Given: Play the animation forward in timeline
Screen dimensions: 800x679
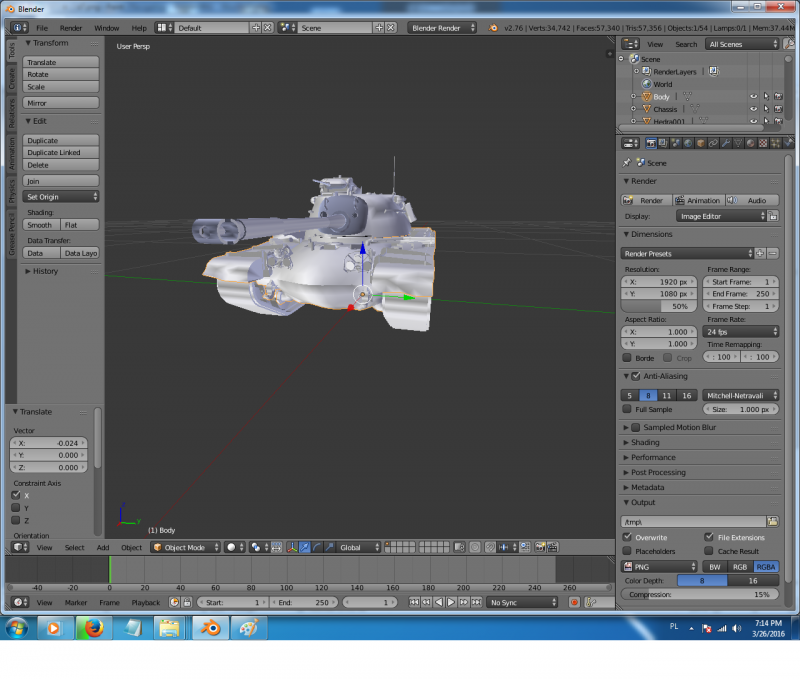Looking at the screenshot, I should coord(451,602).
